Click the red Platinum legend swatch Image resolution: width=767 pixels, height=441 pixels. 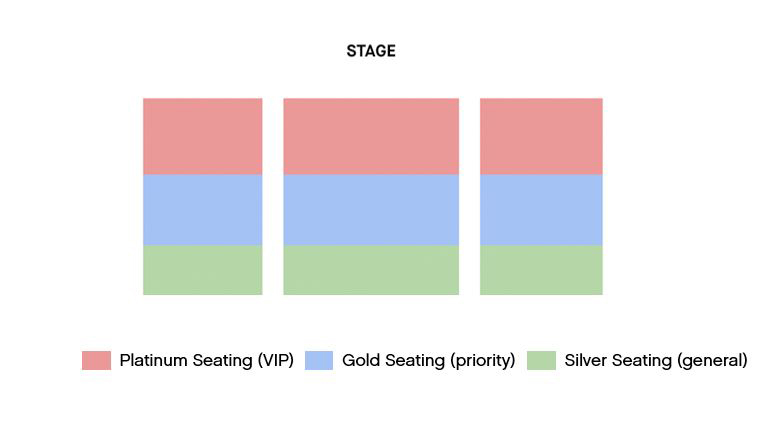96,360
